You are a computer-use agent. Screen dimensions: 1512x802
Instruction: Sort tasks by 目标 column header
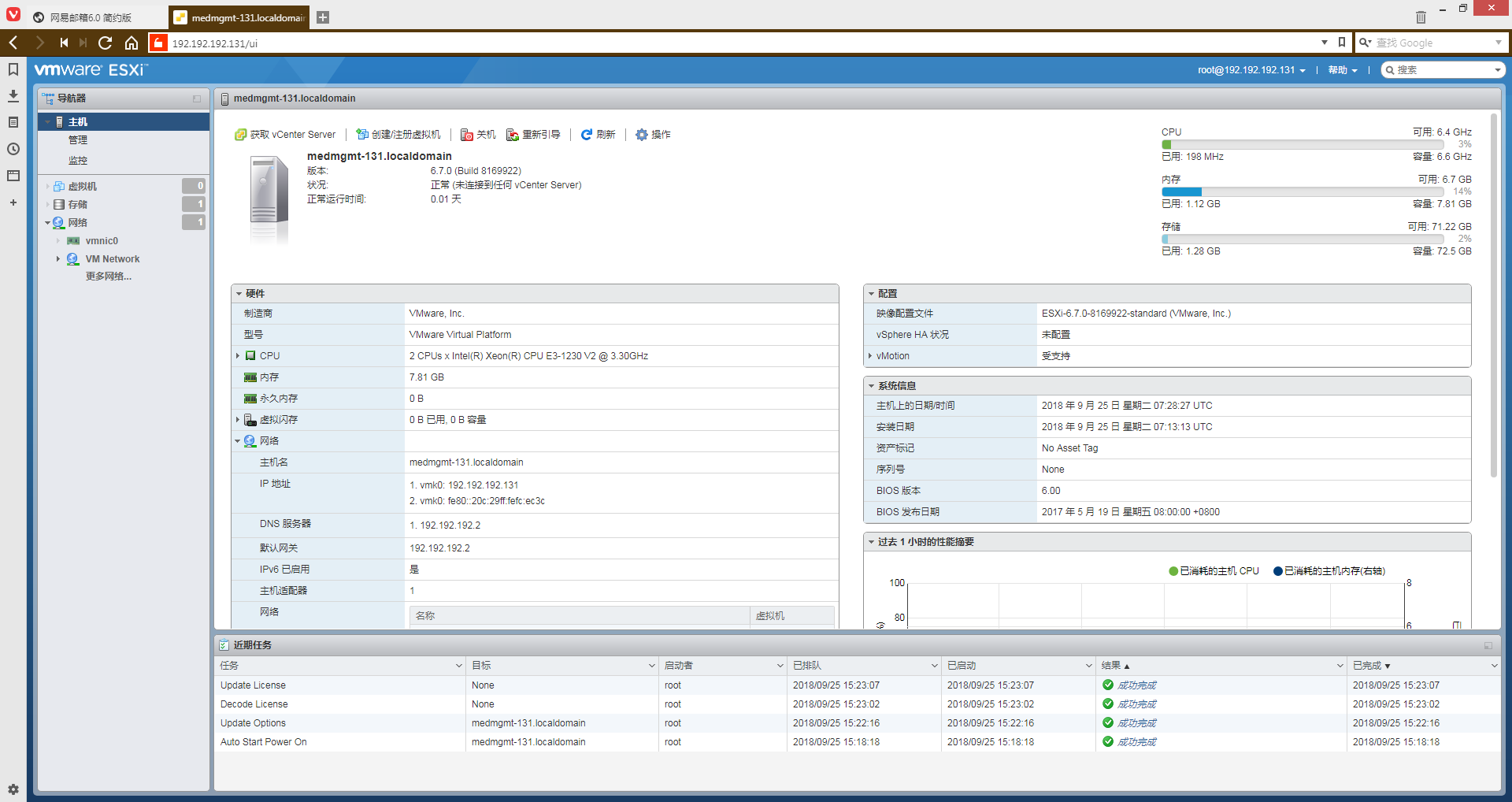pos(562,666)
